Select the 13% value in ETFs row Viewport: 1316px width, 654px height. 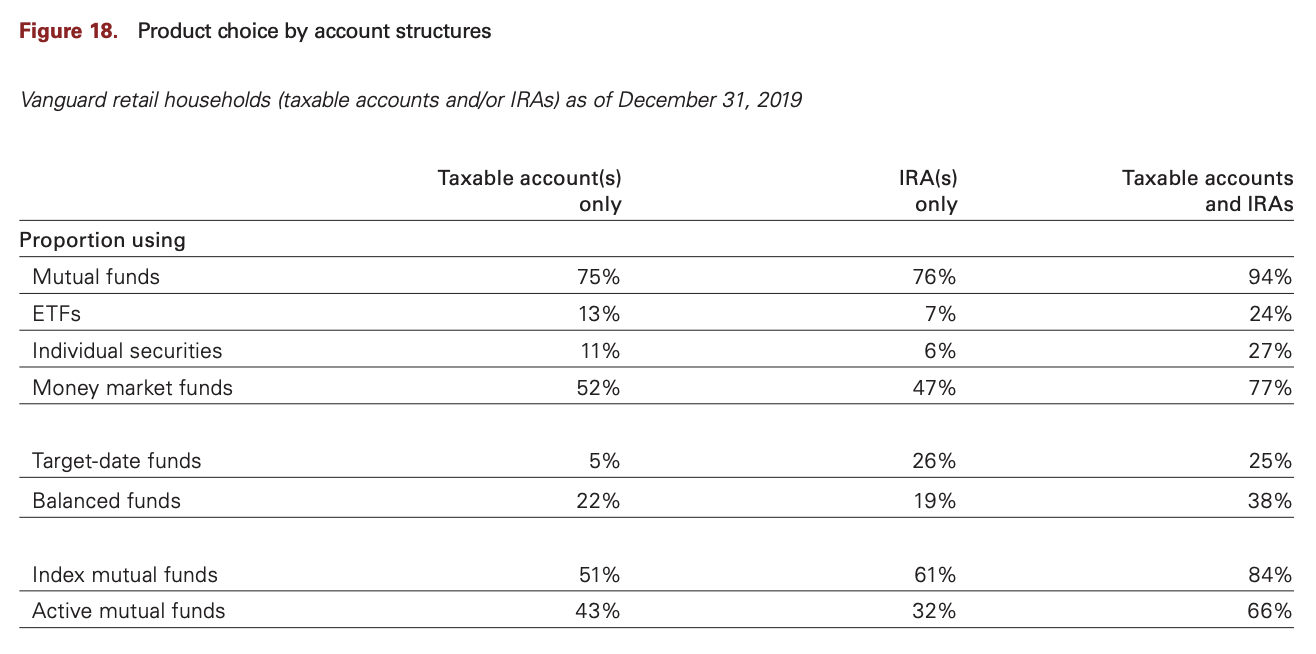pos(600,314)
